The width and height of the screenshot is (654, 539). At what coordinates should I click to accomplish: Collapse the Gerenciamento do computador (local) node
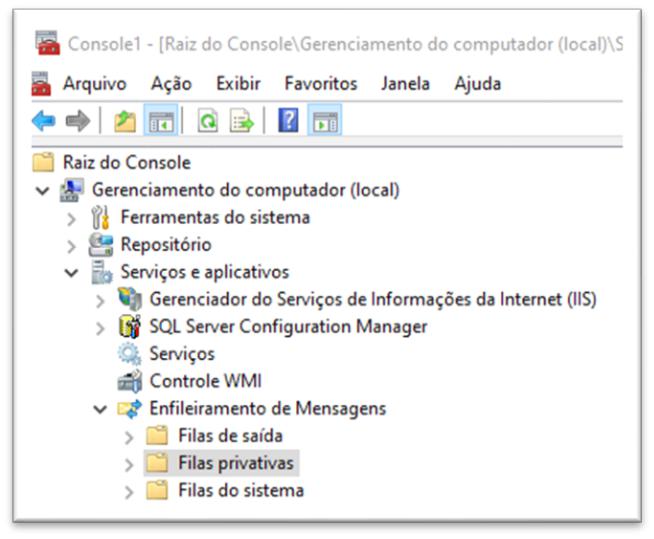click(x=43, y=191)
